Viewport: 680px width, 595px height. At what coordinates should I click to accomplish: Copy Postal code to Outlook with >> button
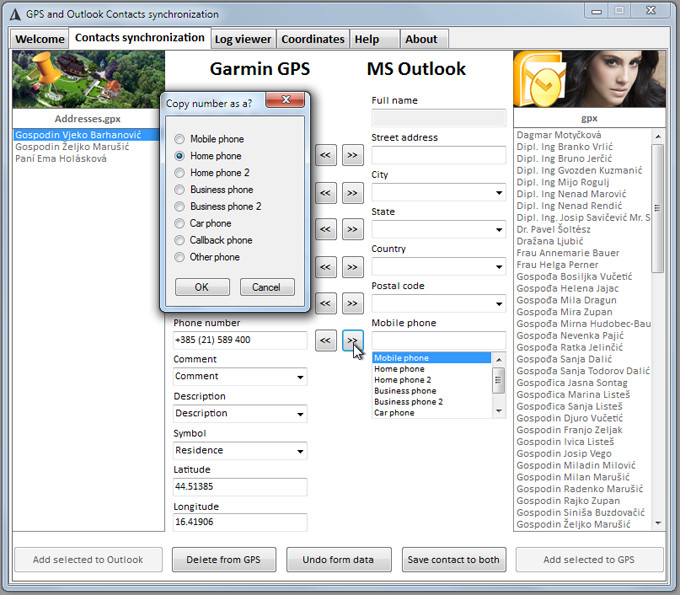tap(353, 304)
